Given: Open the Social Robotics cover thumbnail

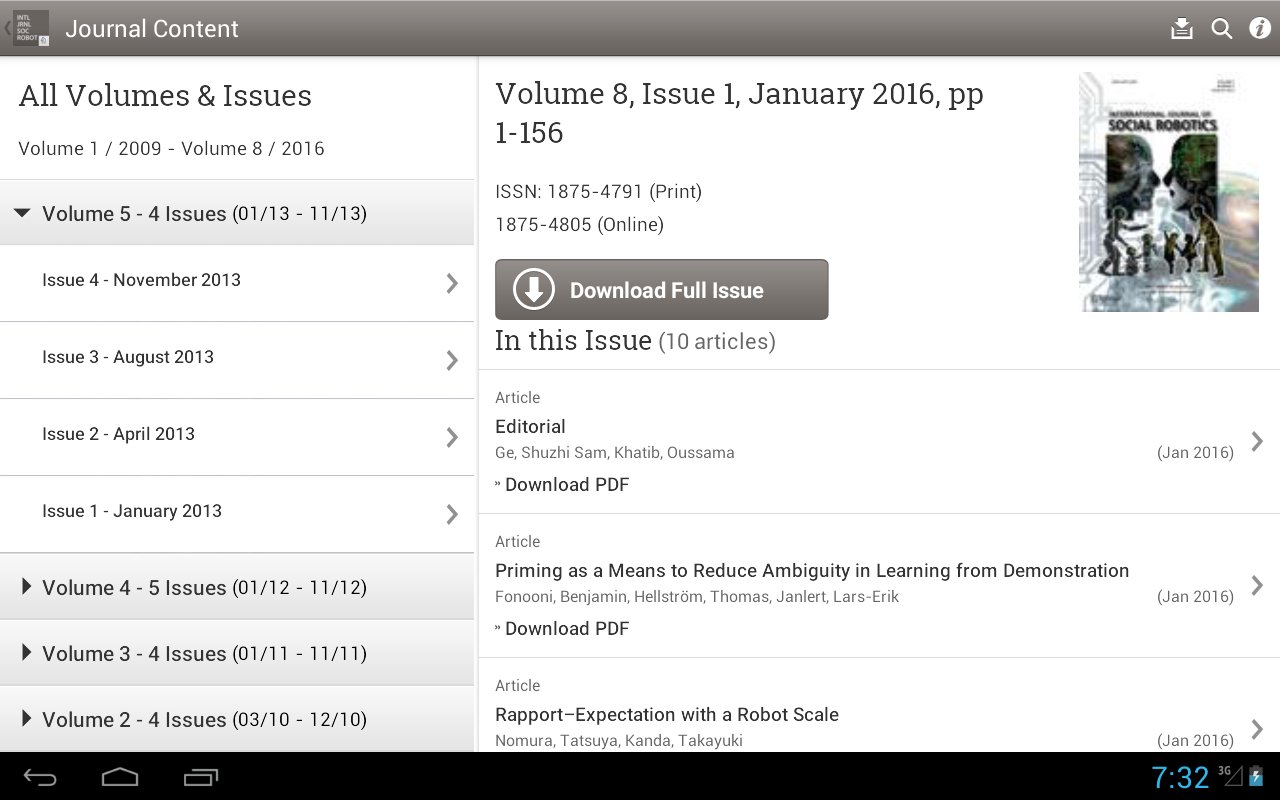Looking at the screenshot, I should point(1168,192).
